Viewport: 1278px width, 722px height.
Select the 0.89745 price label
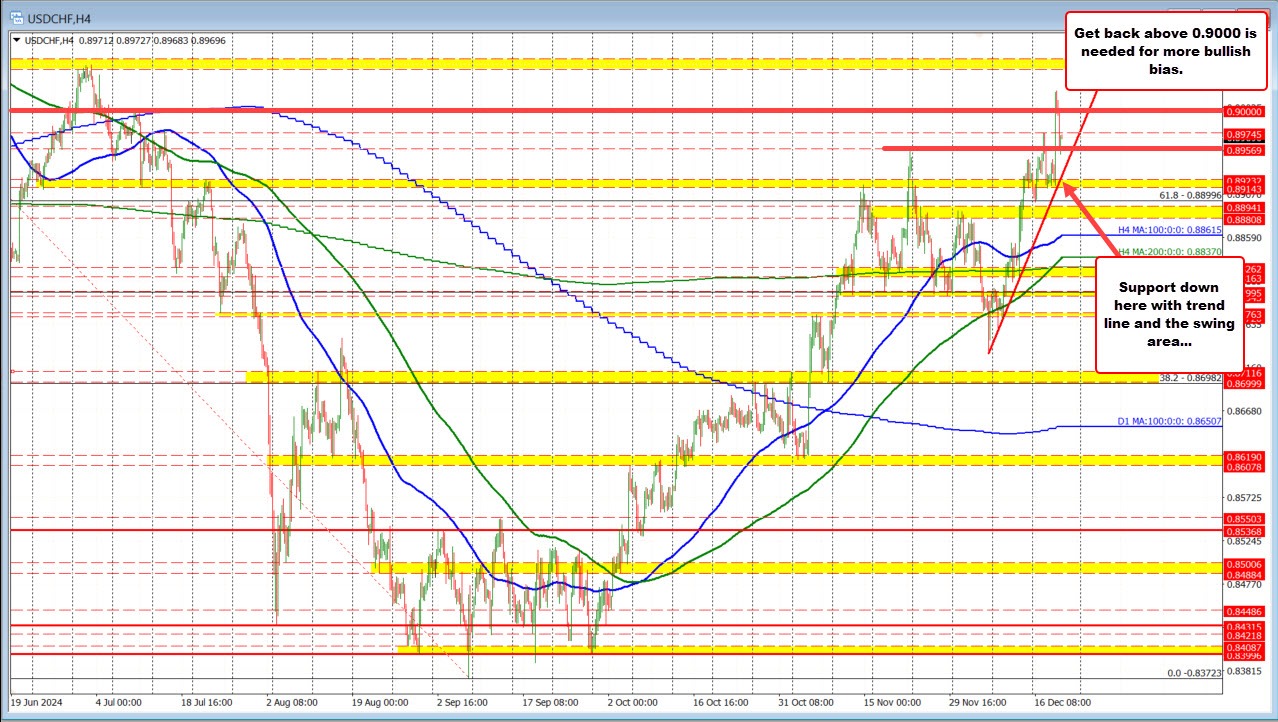pos(1243,133)
